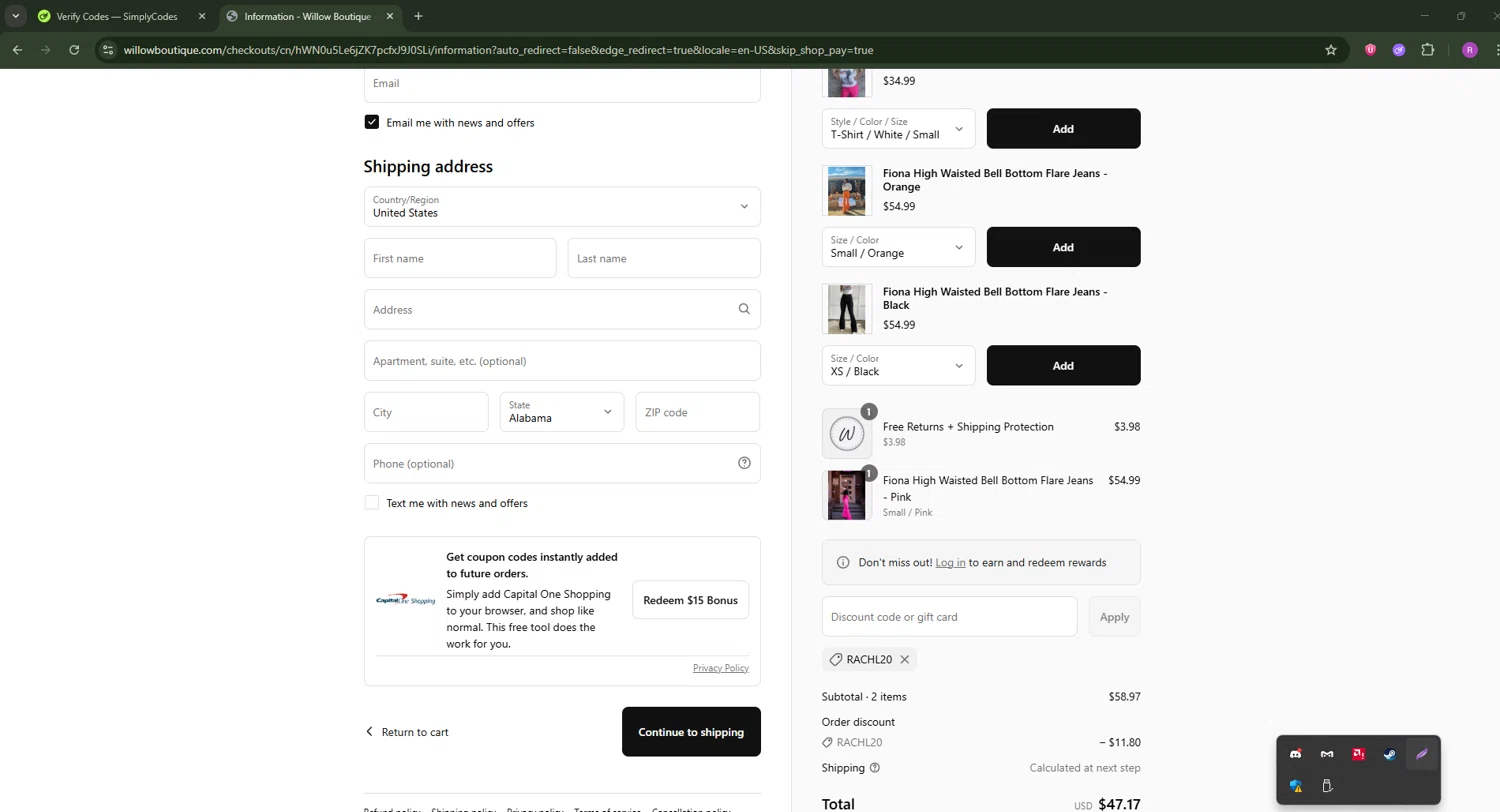Image resolution: width=1500 pixels, height=812 pixels.
Task: Open the tab search dropdown arrow
Action: 16,16
